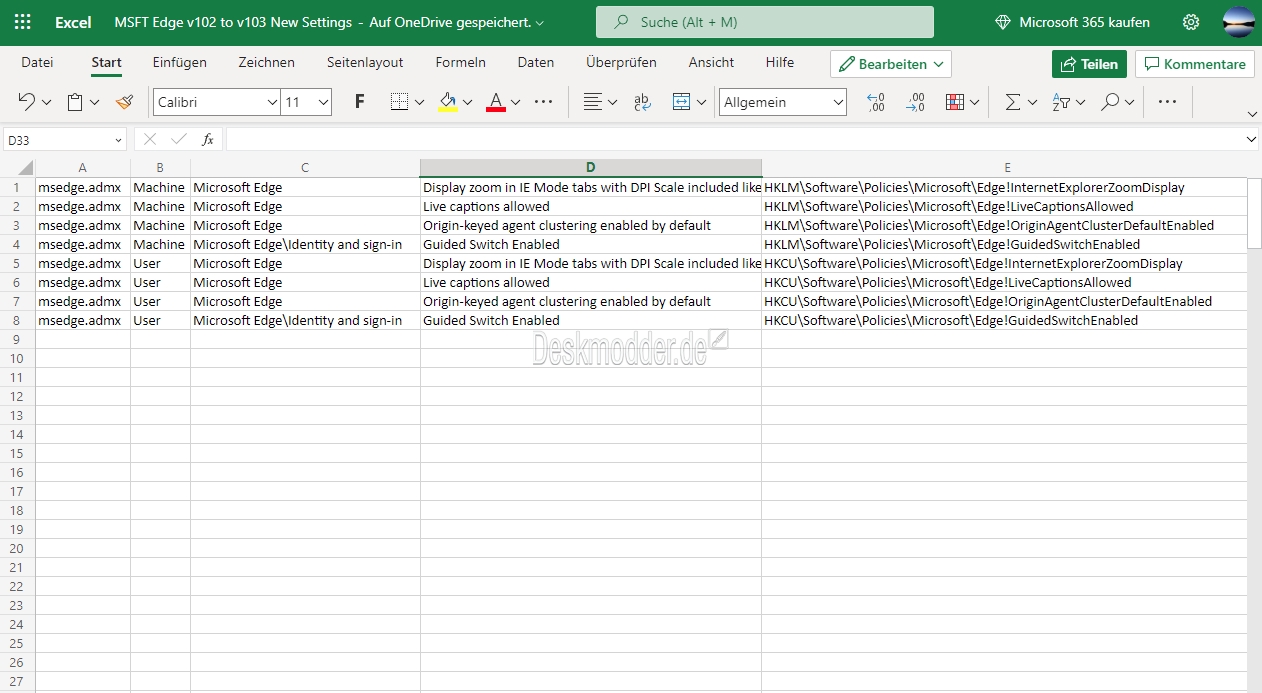Switch to Seitenlayout tab
1262x693 pixels.
365,62
